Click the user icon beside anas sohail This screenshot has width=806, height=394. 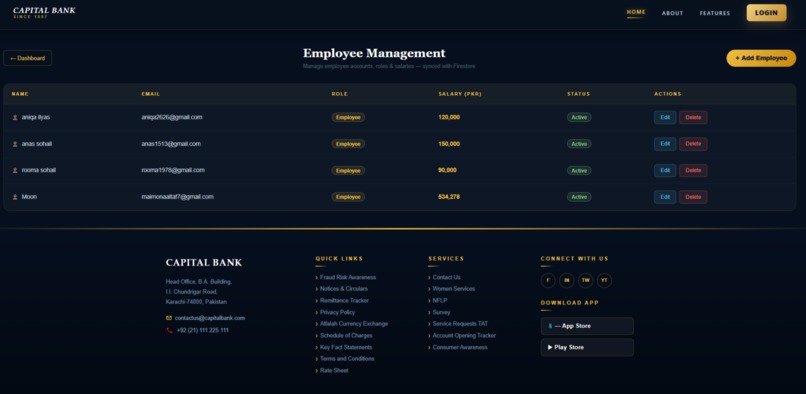(15, 144)
